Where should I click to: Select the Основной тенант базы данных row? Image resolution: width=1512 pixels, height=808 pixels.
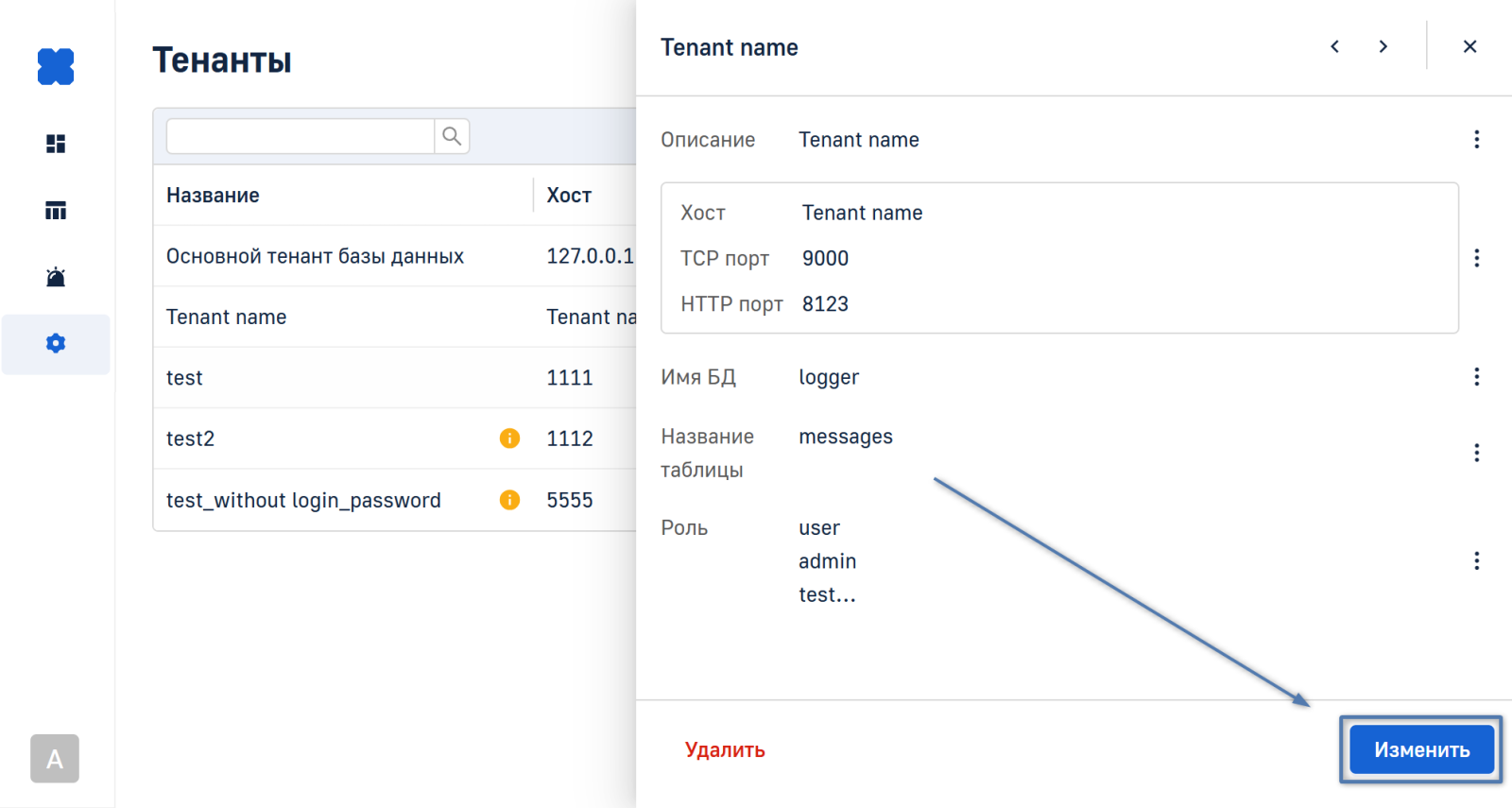click(x=316, y=256)
